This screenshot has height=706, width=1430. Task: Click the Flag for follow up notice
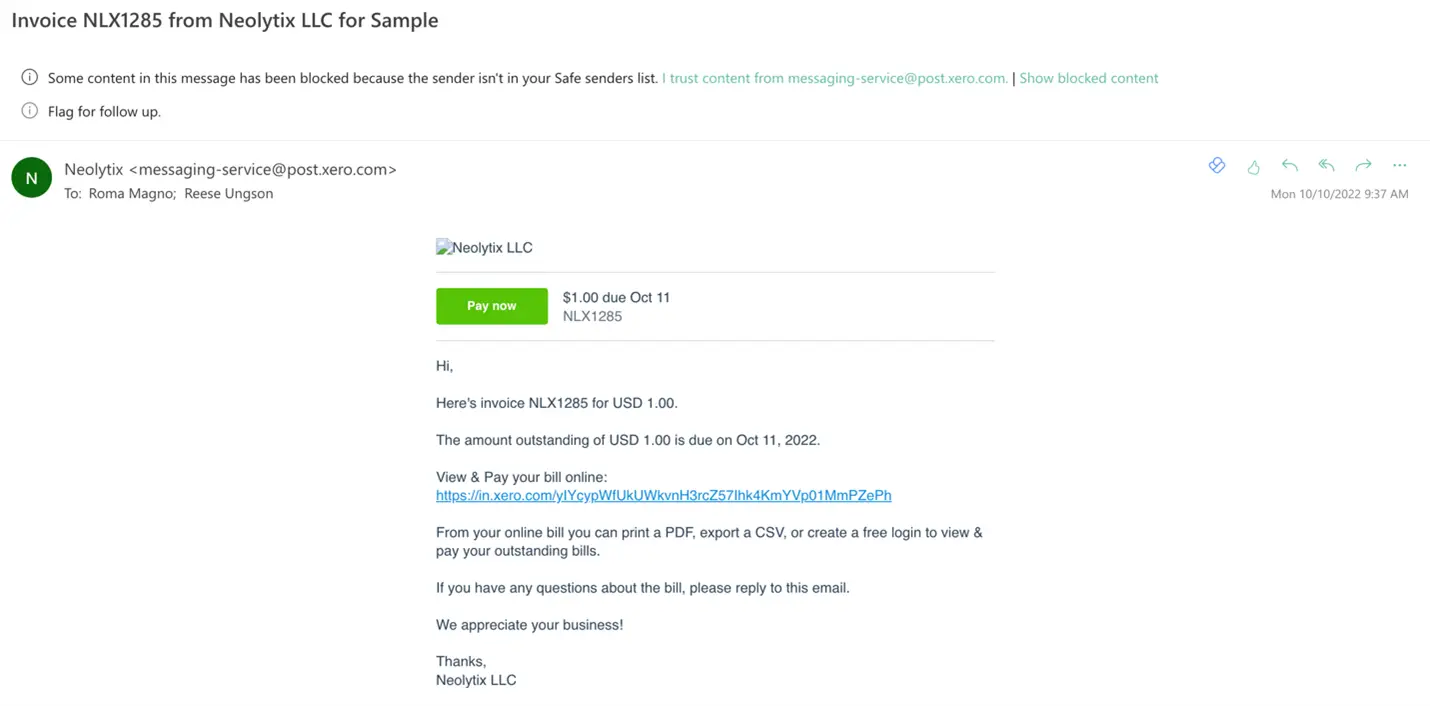(x=104, y=112)
